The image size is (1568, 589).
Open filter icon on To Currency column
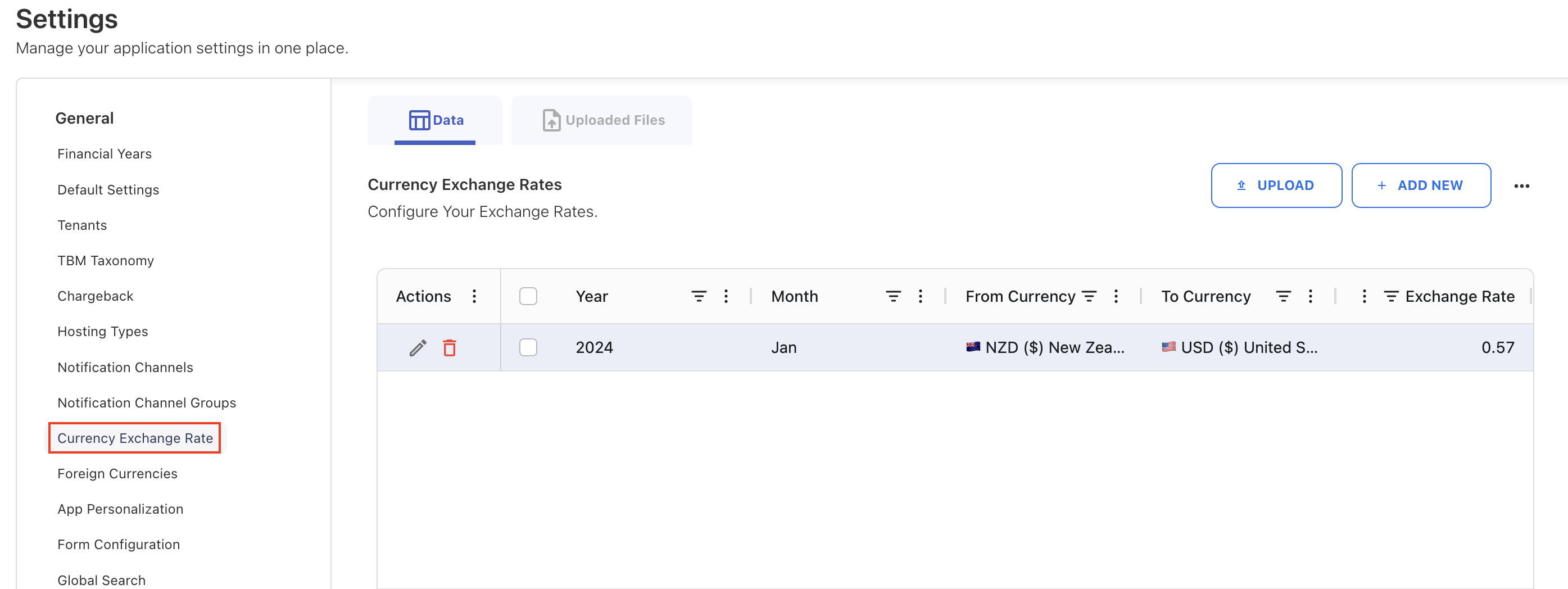pyautogui.click(x=1283, y=296)
